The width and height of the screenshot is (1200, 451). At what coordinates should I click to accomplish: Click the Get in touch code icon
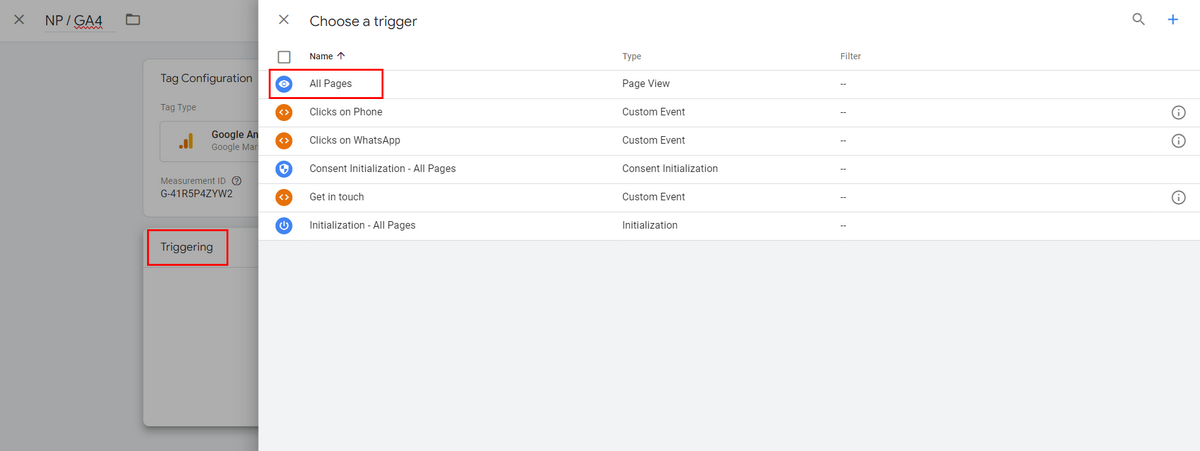(x=284, y=197)
